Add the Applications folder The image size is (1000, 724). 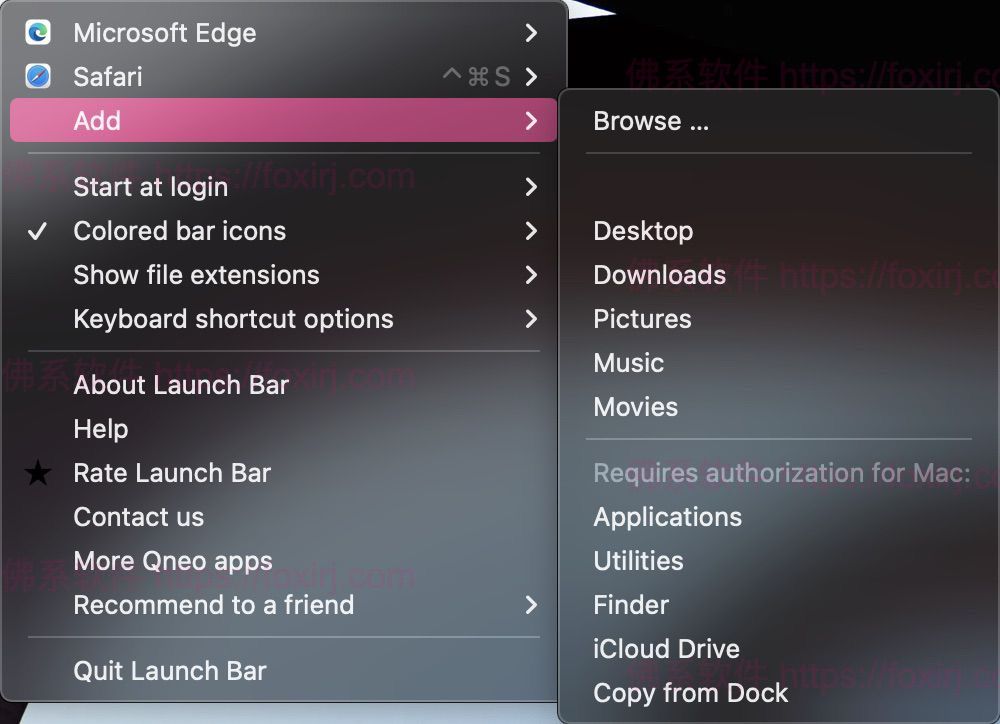click(x=667, y=517)
